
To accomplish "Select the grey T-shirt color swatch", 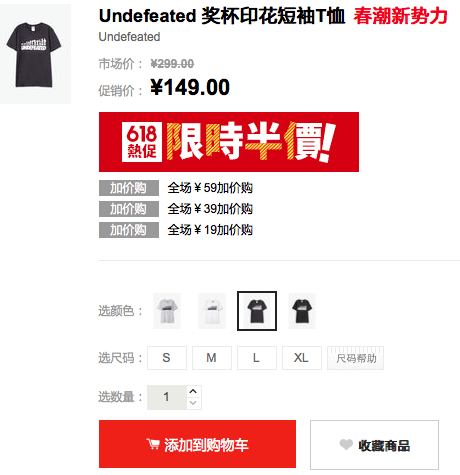I will (x=167, y=311).
